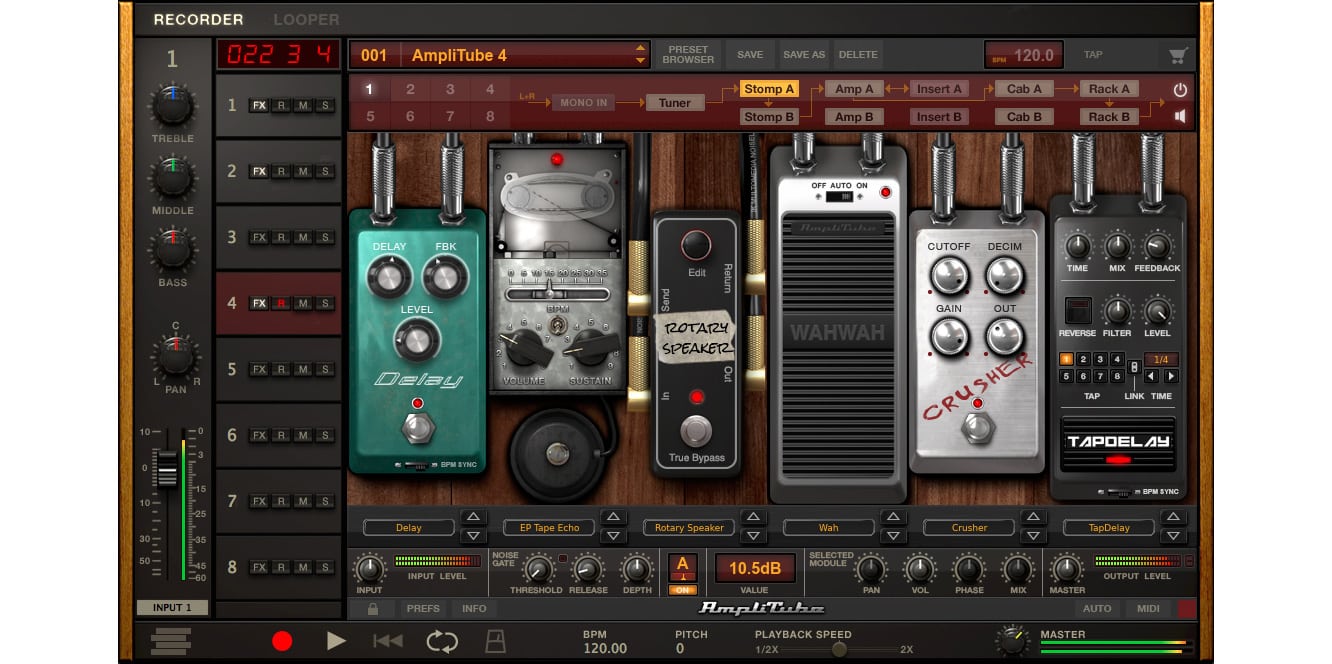Solo track 4 using its S button
Image resolution: width=1332 pixels, height=664 pixels.
click(x=324, y=303)
